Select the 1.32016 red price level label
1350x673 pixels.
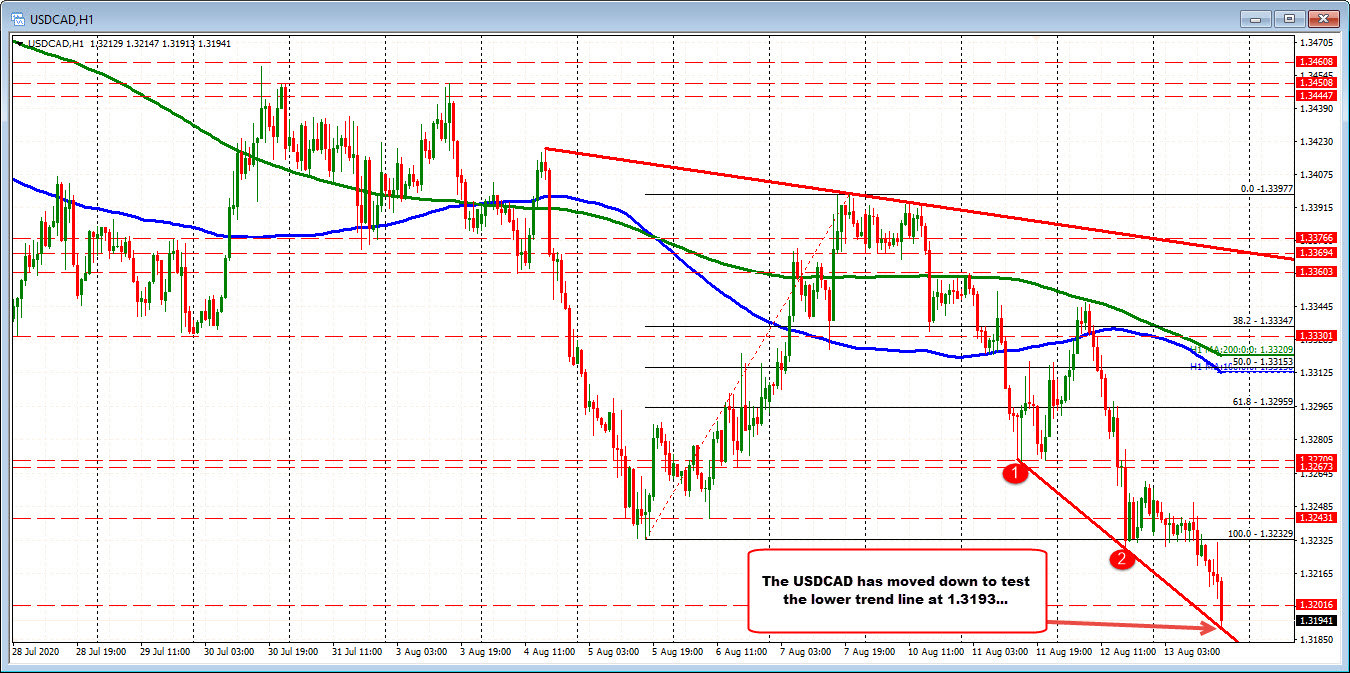click(1315, 604)
